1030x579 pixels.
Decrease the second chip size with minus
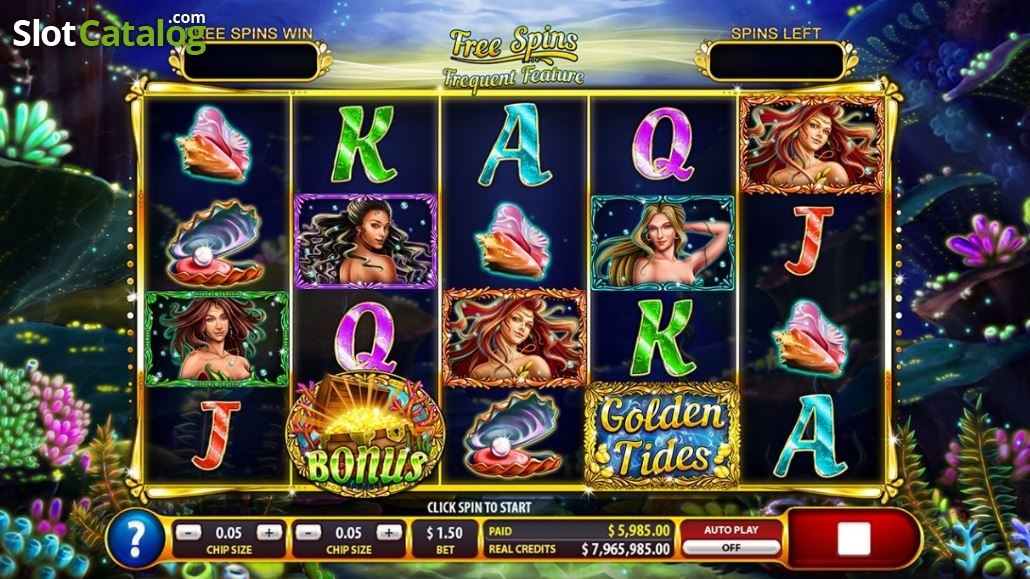click(x=307, y=532)
